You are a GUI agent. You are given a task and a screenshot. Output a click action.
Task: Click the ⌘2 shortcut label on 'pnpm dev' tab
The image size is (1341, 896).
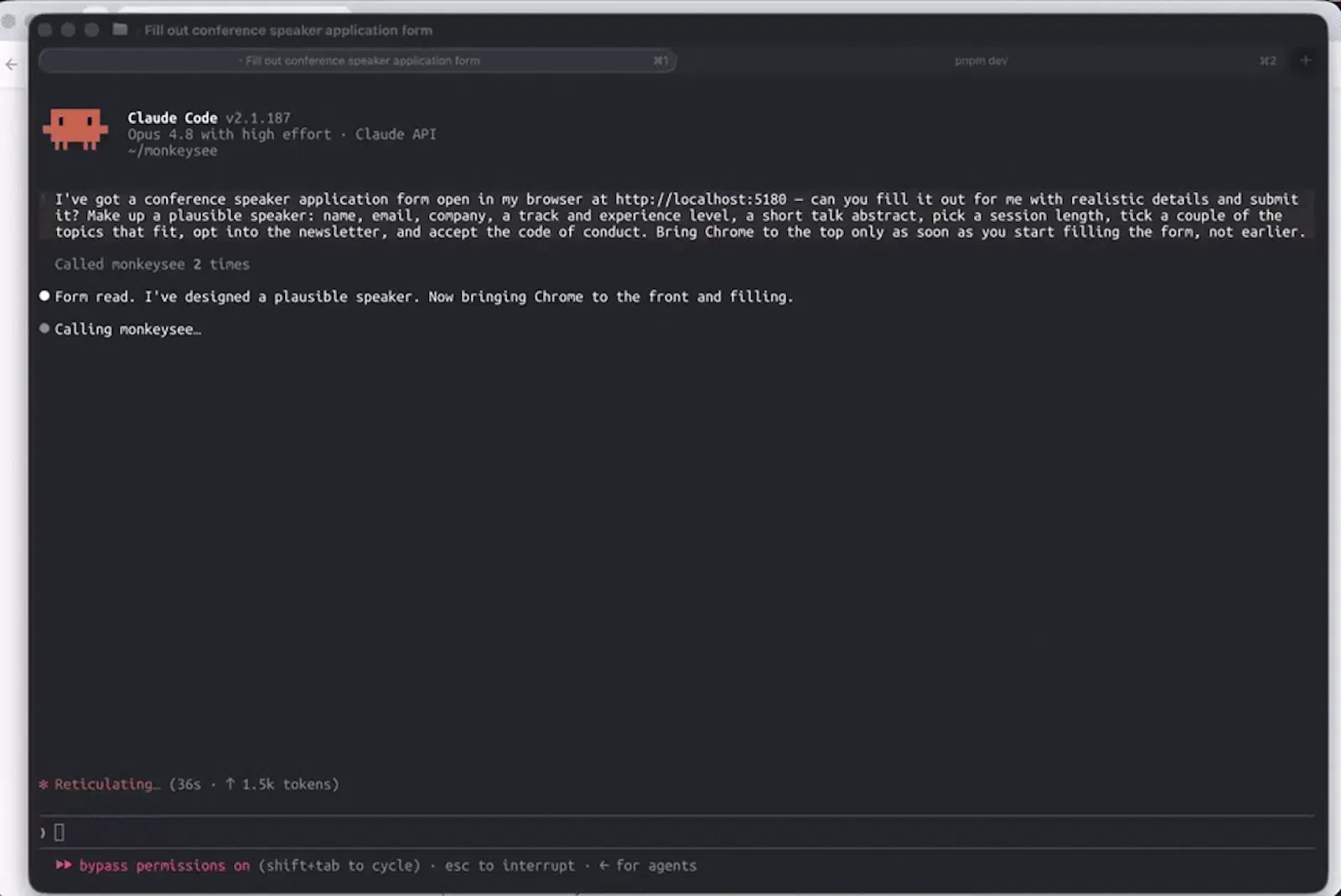coord(1268,60)
